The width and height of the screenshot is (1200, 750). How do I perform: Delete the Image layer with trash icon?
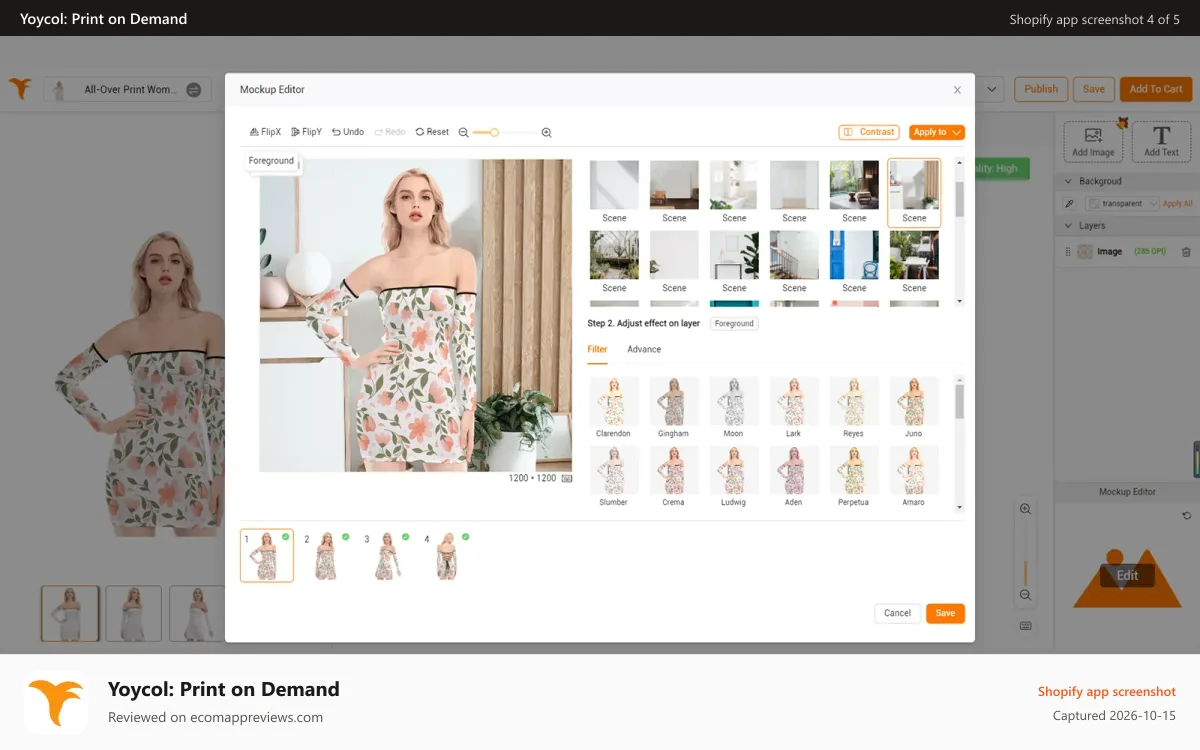pos(1186,252)
